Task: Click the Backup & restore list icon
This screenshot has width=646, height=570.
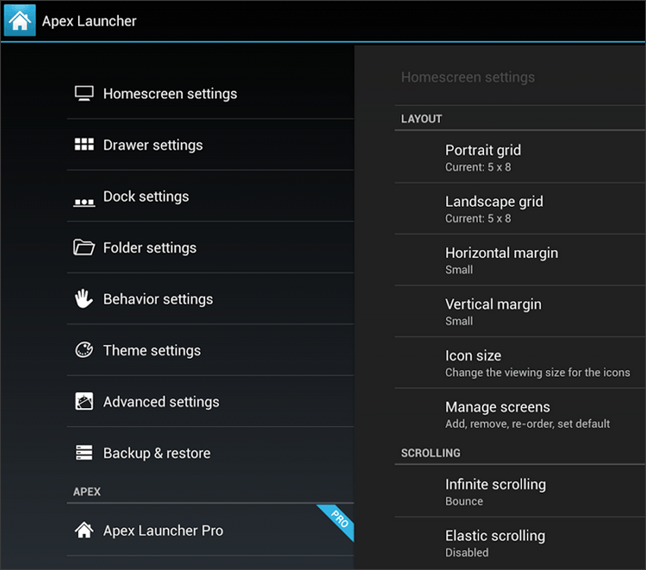Action: pyautogui.click(x=84, y=452)
